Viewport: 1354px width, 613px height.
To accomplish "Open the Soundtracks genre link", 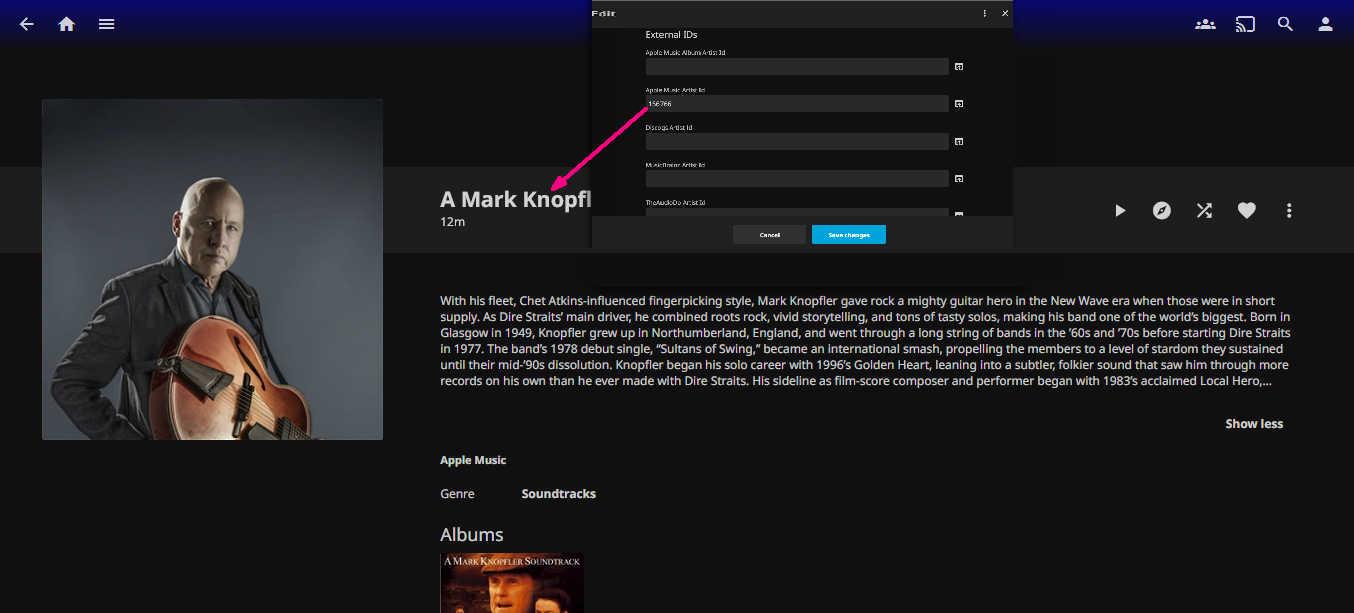I will coord(558,494).
